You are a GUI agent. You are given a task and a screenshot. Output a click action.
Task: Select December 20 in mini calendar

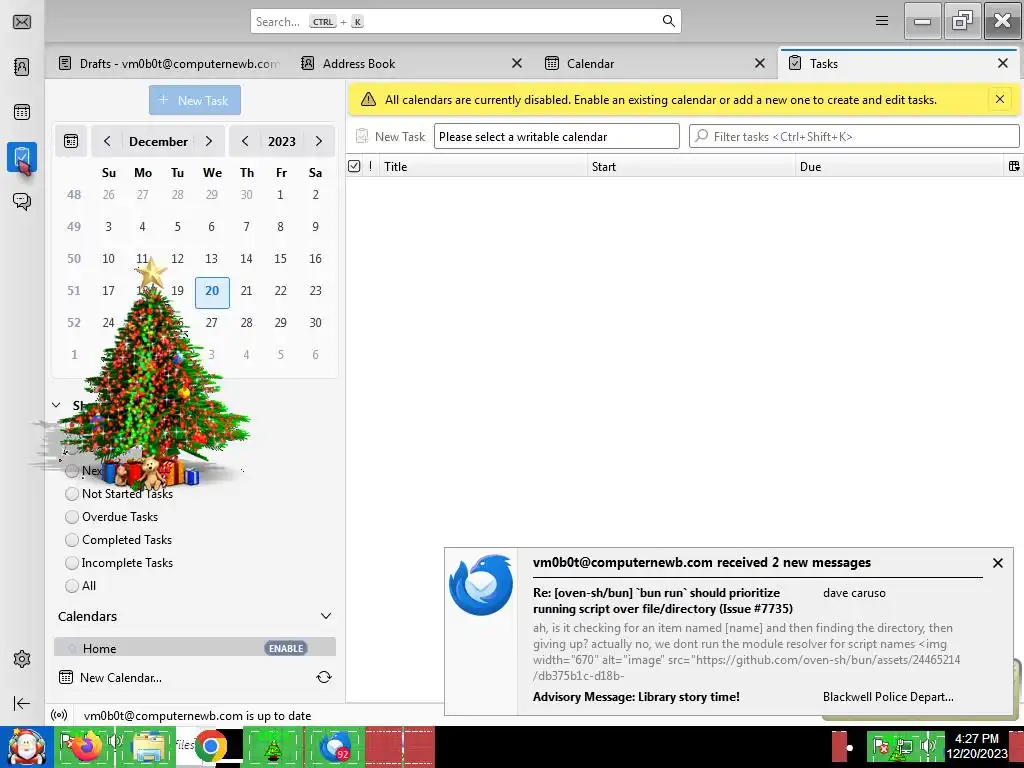[212, 291]
